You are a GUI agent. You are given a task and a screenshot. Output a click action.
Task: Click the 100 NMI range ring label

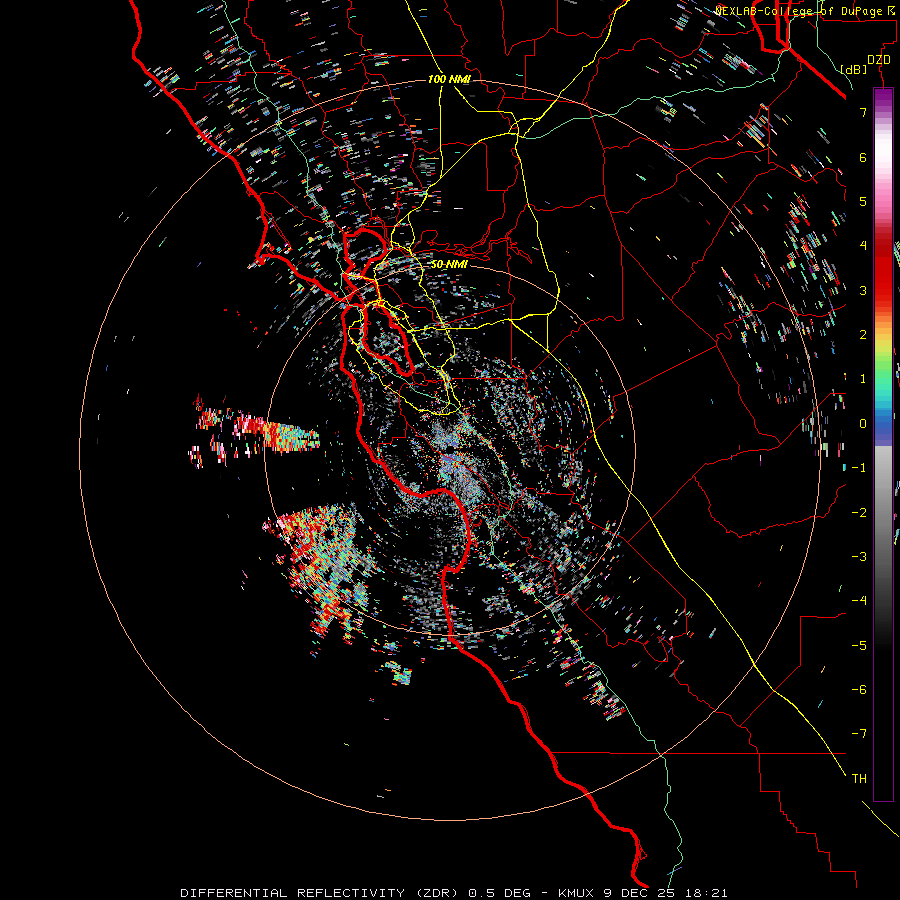[x=449, y=79]
